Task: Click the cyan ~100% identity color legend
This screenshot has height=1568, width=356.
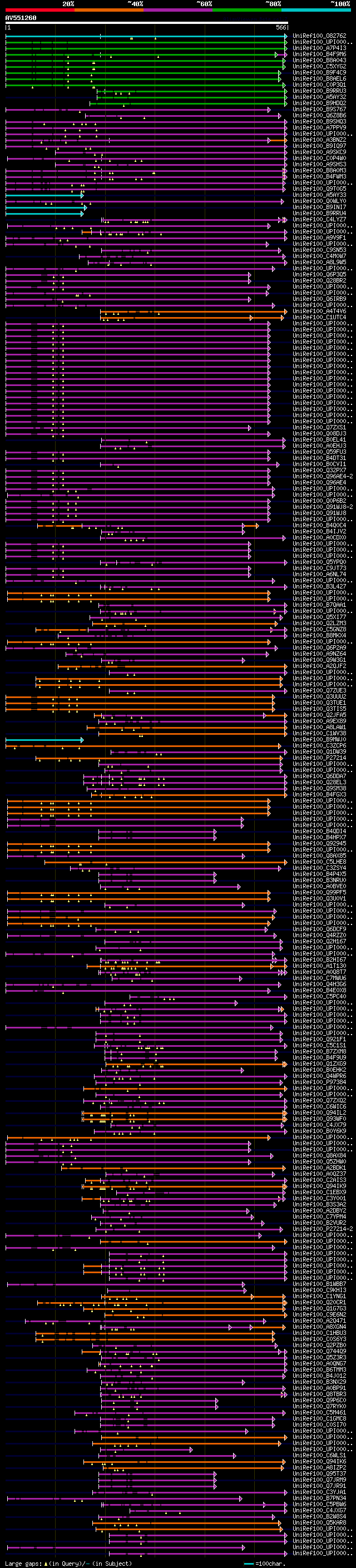Action: pyautogui.click(x=316, y=10)
